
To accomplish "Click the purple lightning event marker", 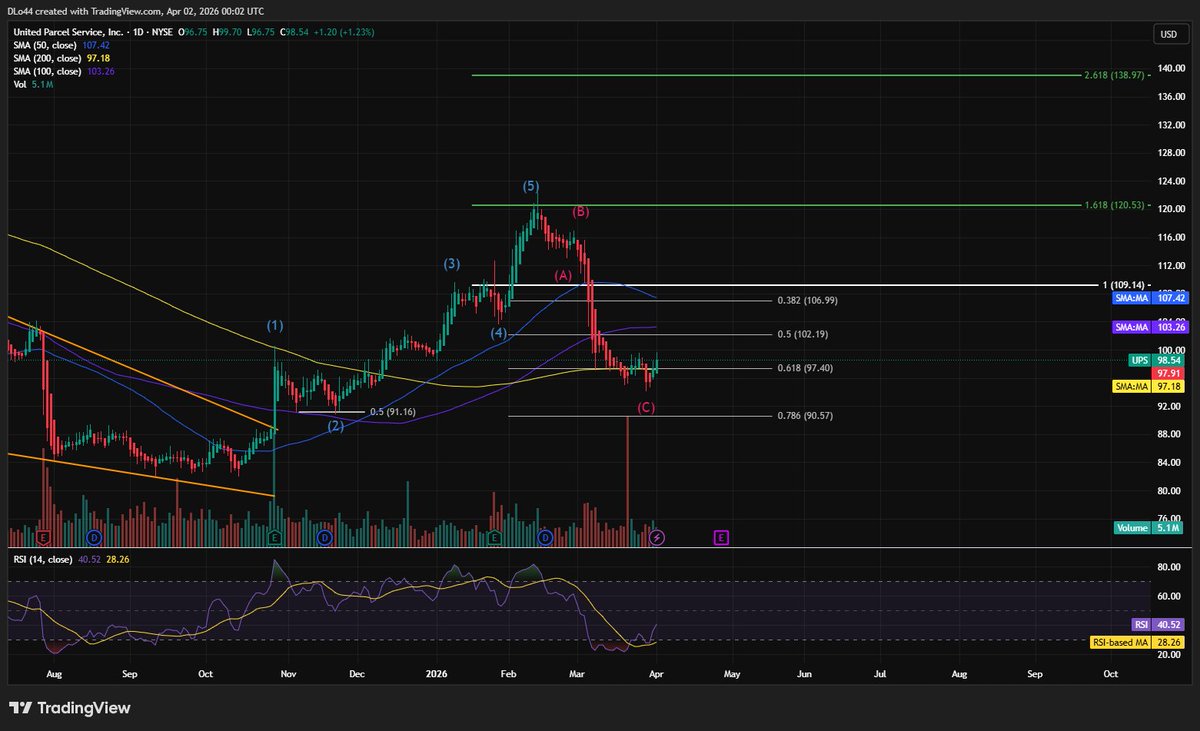I will pyautogui.click(x=657, y=538).
